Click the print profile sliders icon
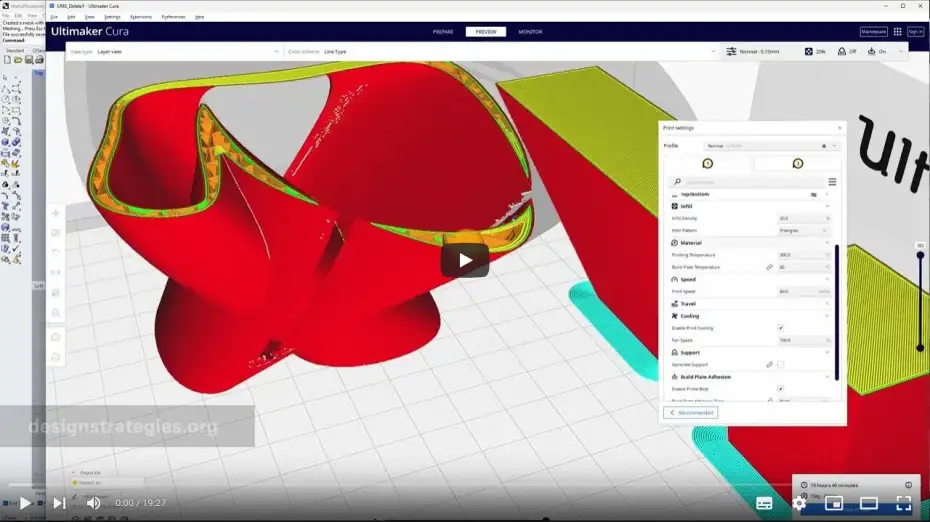930x522 pixels. [x=731, y=52]
